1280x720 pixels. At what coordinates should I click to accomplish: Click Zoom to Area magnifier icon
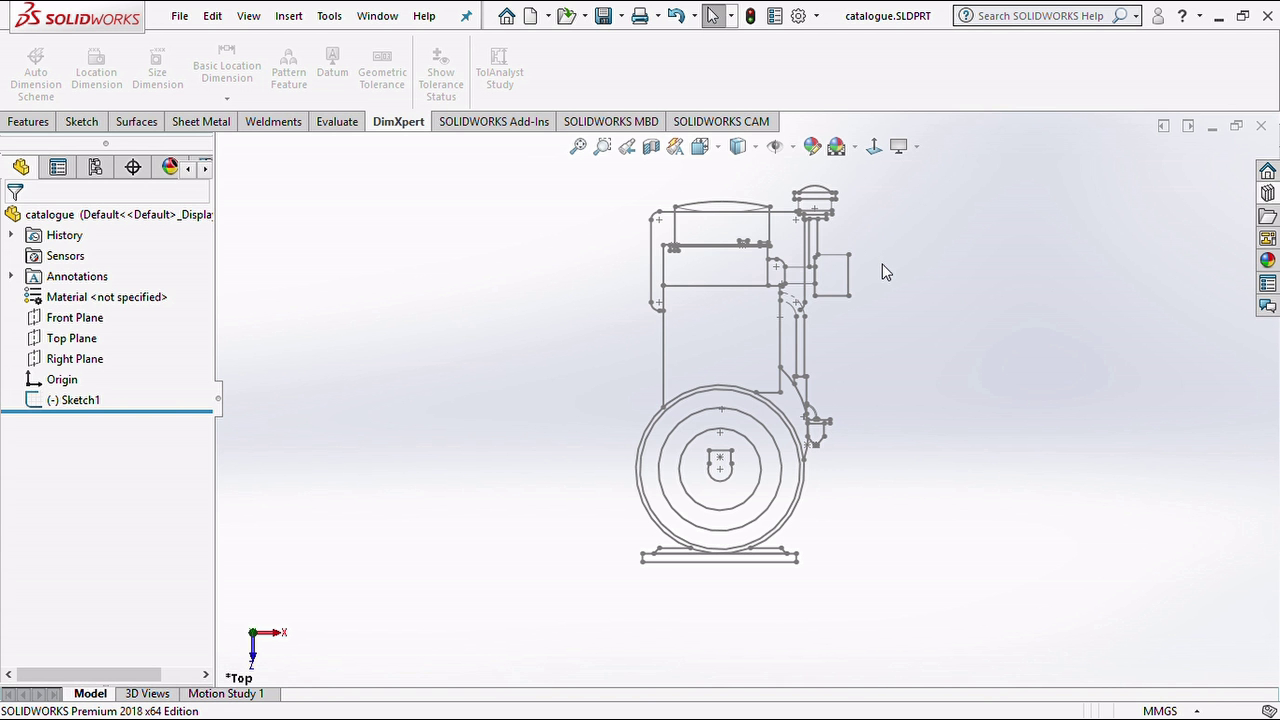[x=602, y=147]
